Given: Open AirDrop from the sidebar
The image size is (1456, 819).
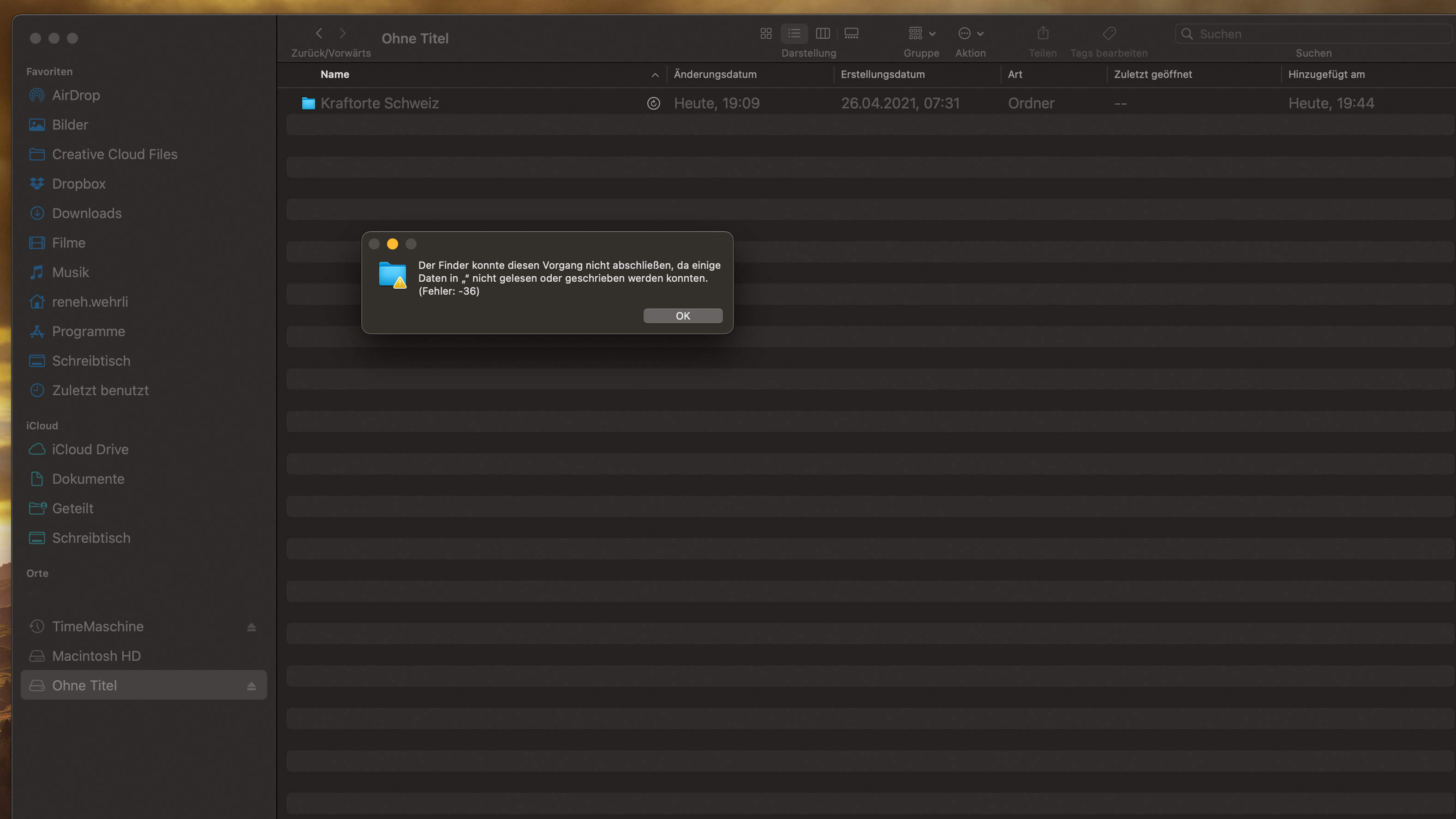Looking at the screenshot, I should coord(76,95).
